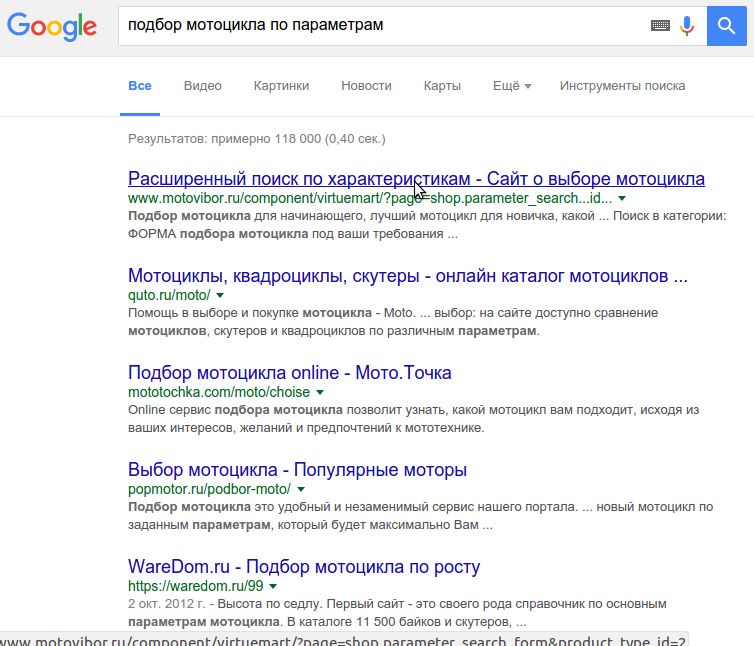Screen dimensions: 754x646
Task: Click the https://waredom.ru/99 URL text
Action: (196, 586)
